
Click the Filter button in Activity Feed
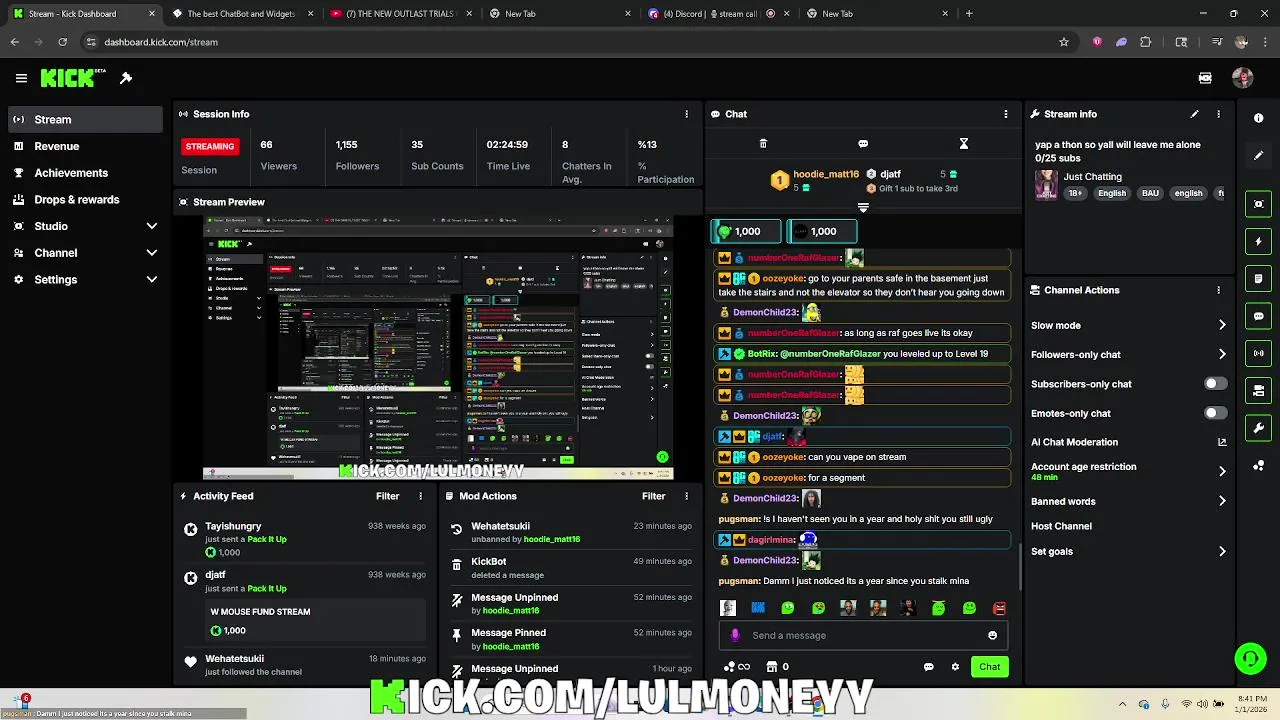tap(387, 496)
